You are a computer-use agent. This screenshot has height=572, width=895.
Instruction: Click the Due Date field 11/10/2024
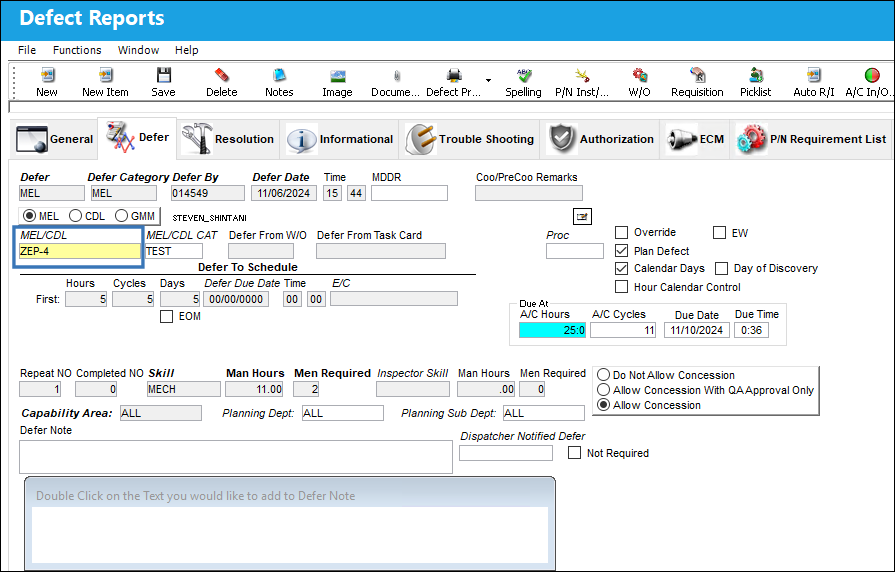coord(697,330)
